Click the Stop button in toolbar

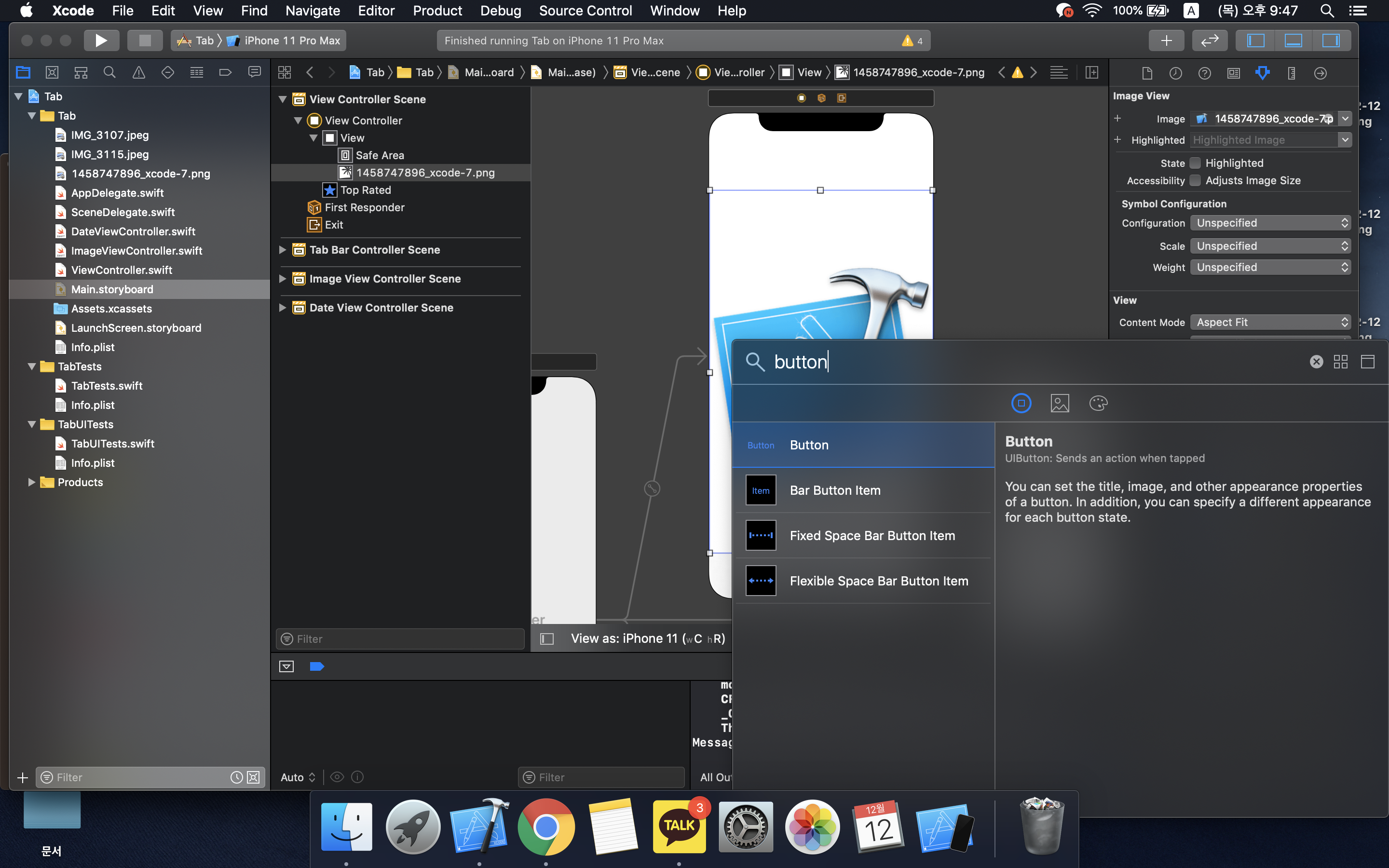coord(145,40)
